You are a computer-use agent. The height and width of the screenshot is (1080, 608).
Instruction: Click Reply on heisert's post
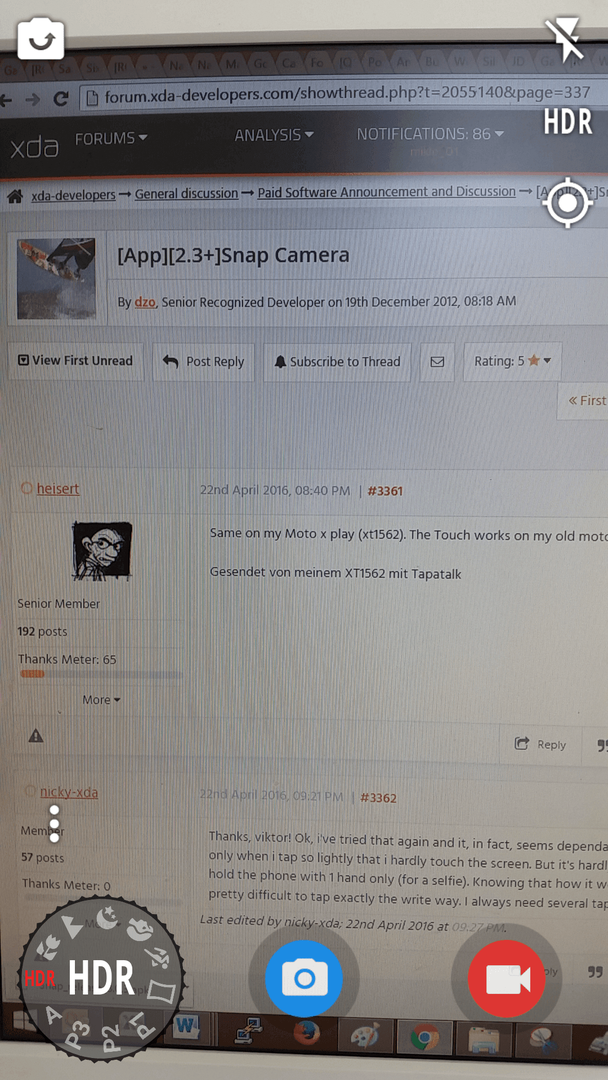(x=541, y=745)
